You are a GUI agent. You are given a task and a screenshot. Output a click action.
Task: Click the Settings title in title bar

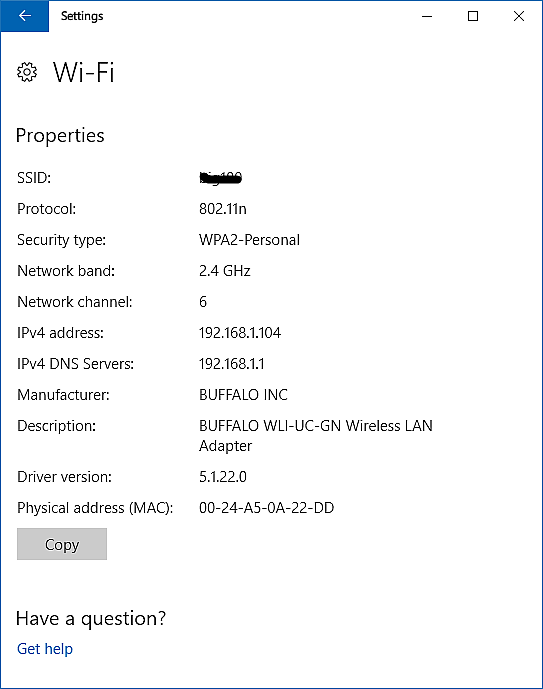pyautogui.click(x=82, y=16)
